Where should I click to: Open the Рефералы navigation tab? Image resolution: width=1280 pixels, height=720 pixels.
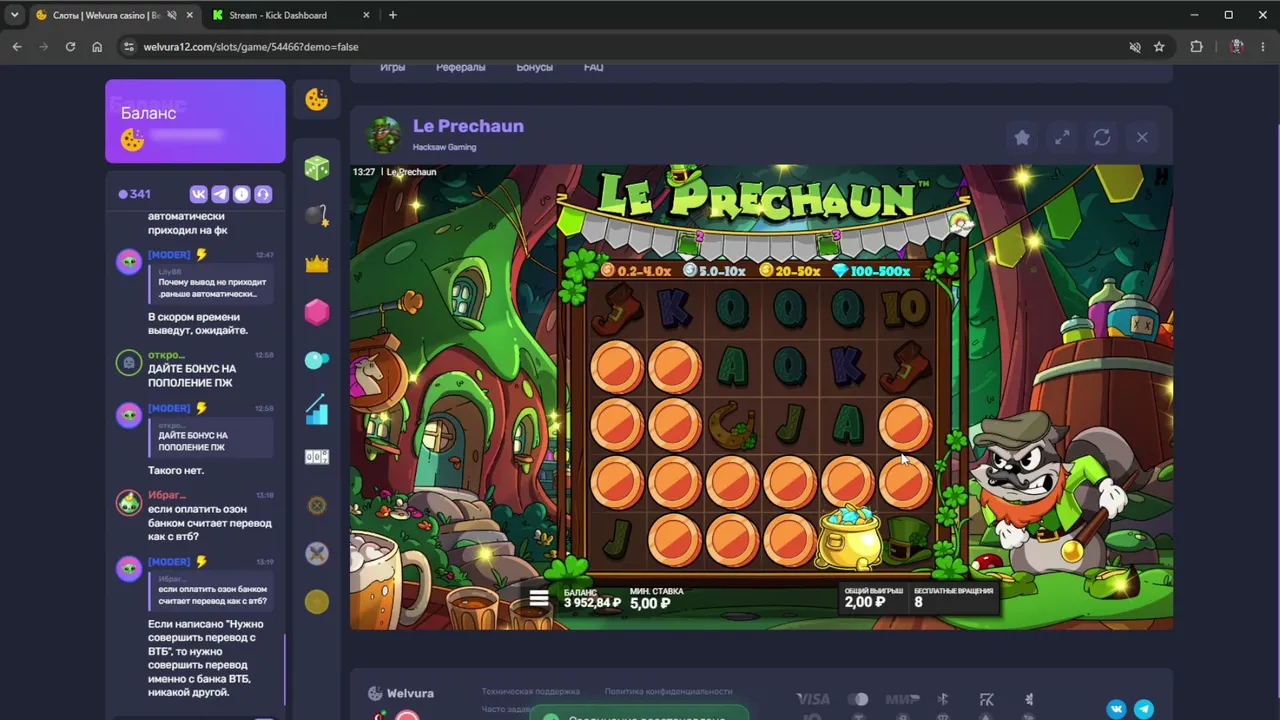point(461,68)
